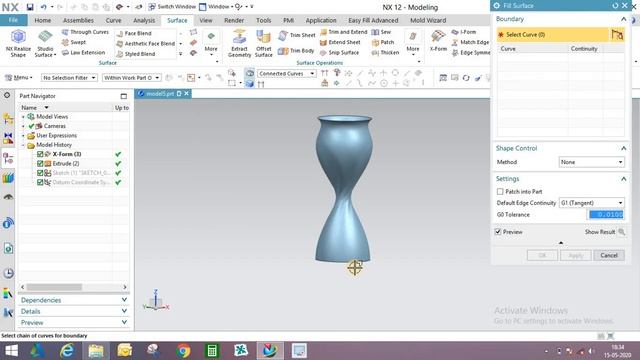Switch to the Analysis tab

[x=144, y=20]
